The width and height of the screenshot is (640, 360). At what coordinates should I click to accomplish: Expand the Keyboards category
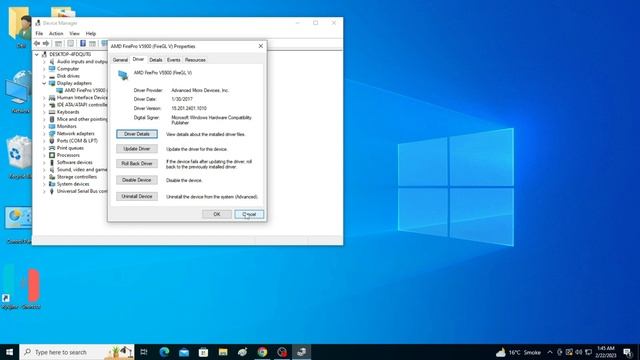coord(44,112)
